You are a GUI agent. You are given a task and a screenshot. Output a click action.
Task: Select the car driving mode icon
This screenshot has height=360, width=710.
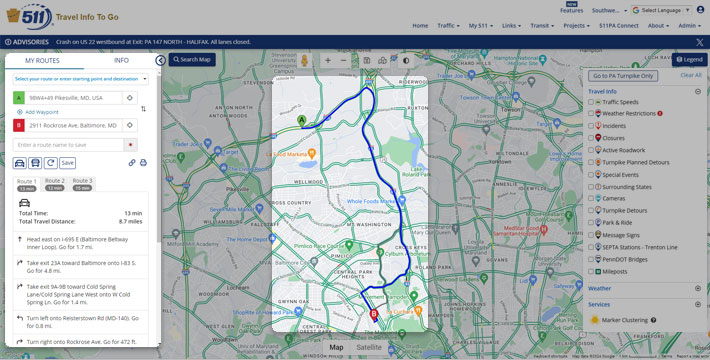click(19, 163)
